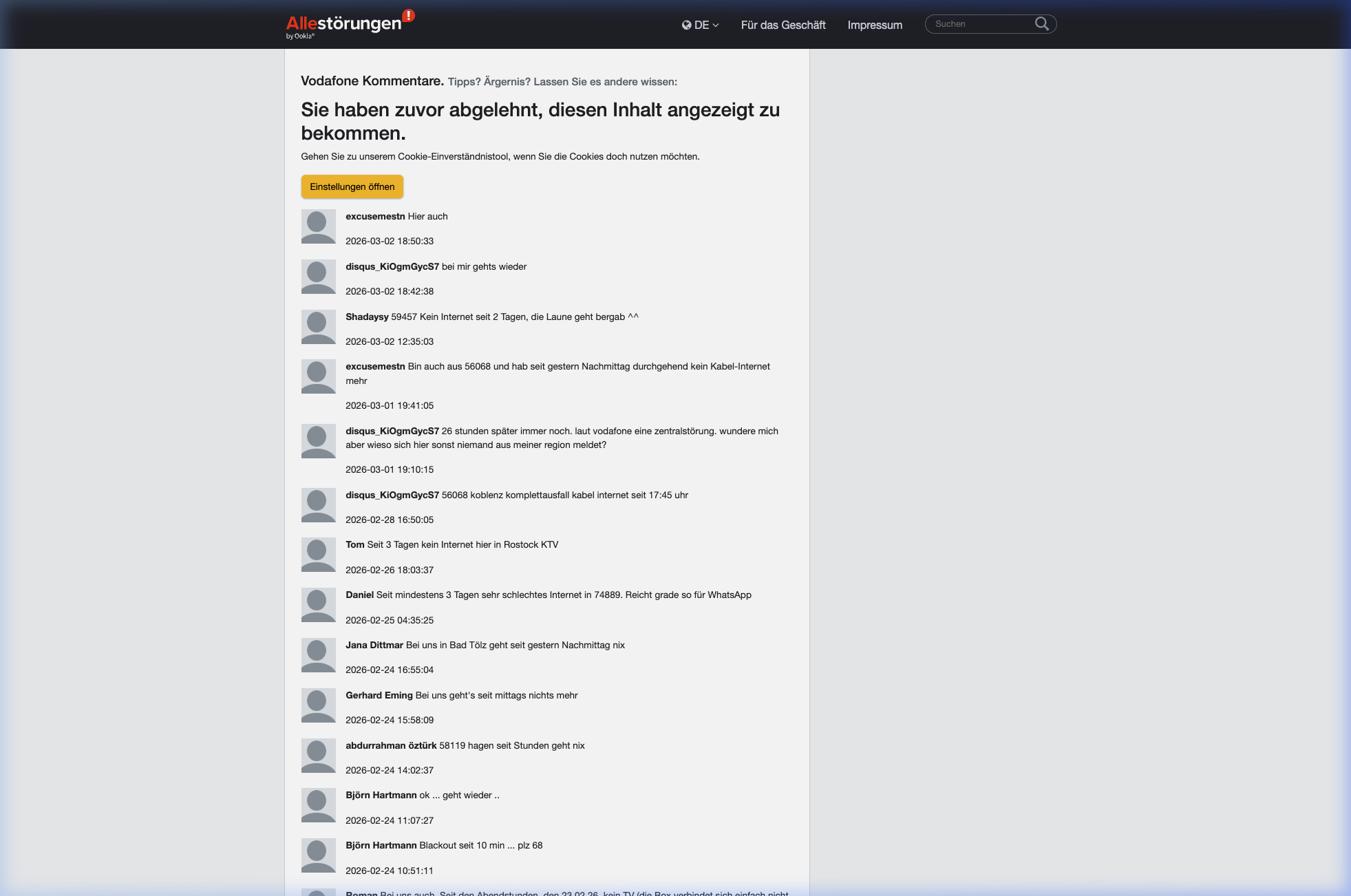The width and height of the screenshot is (1351, 896).
Task: Click the username Shadaysy in the comments
Action: pos(367,317)
